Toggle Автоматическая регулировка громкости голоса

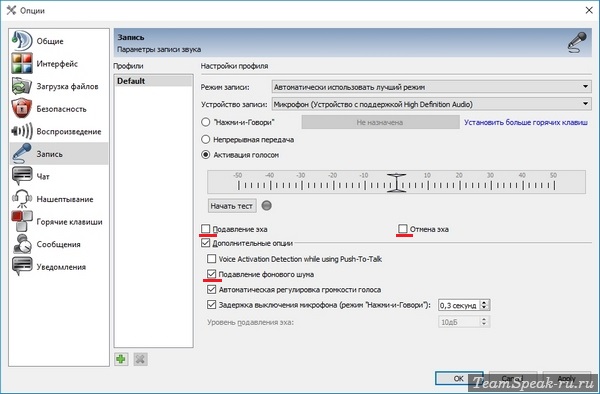pyautogui.click(x=211, y=290)
